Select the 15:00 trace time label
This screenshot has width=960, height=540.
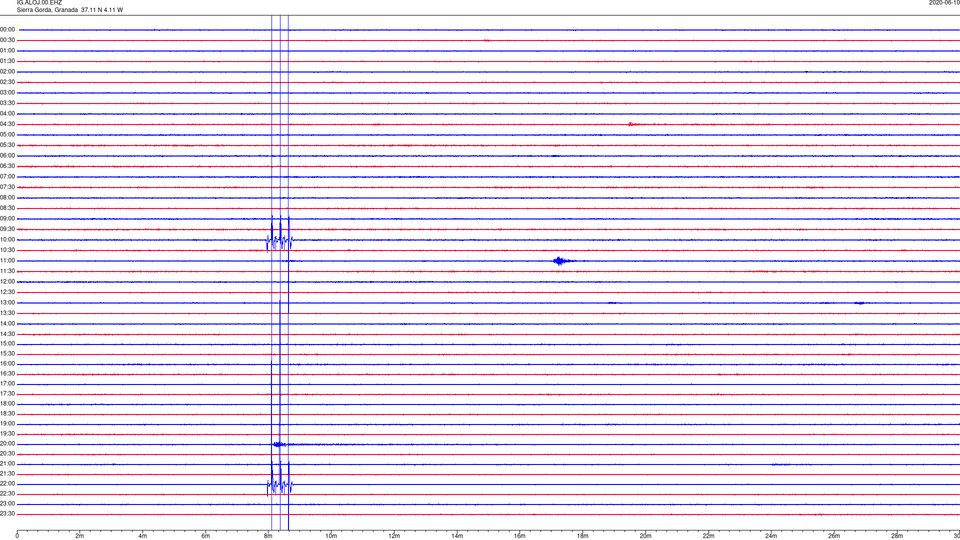[7, 344]
